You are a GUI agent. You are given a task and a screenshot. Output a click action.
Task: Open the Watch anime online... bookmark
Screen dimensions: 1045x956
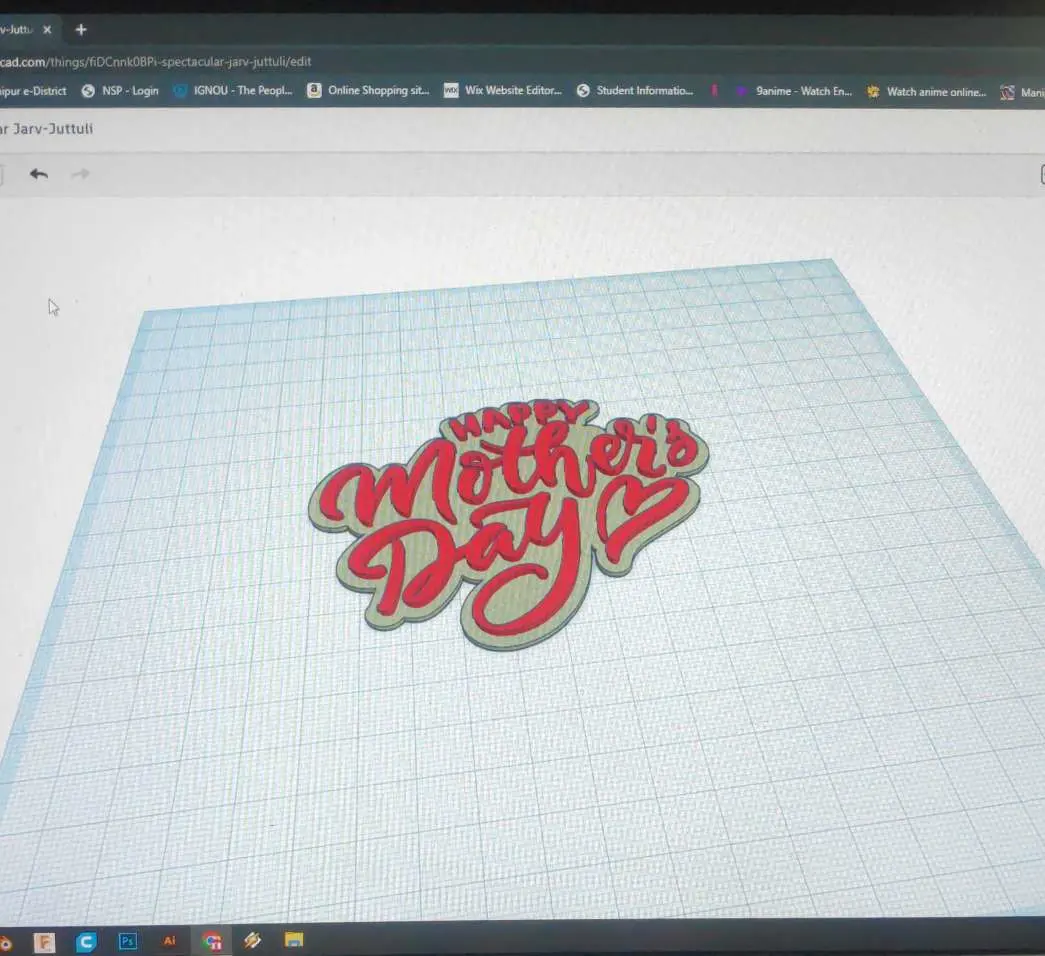[x=926, y=91]
